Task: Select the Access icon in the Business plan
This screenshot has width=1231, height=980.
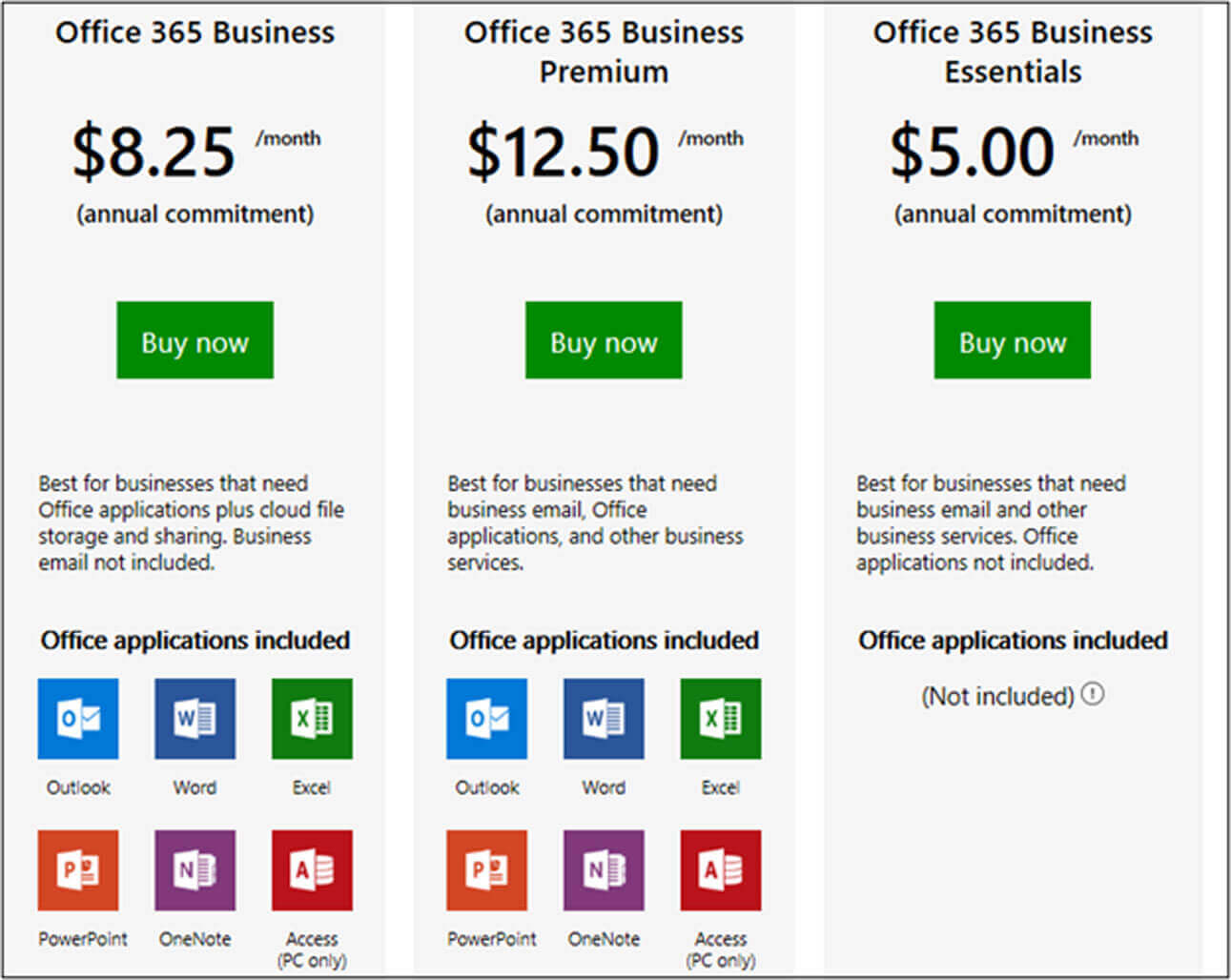Action: pyautogui.click(x=312, y=869)
